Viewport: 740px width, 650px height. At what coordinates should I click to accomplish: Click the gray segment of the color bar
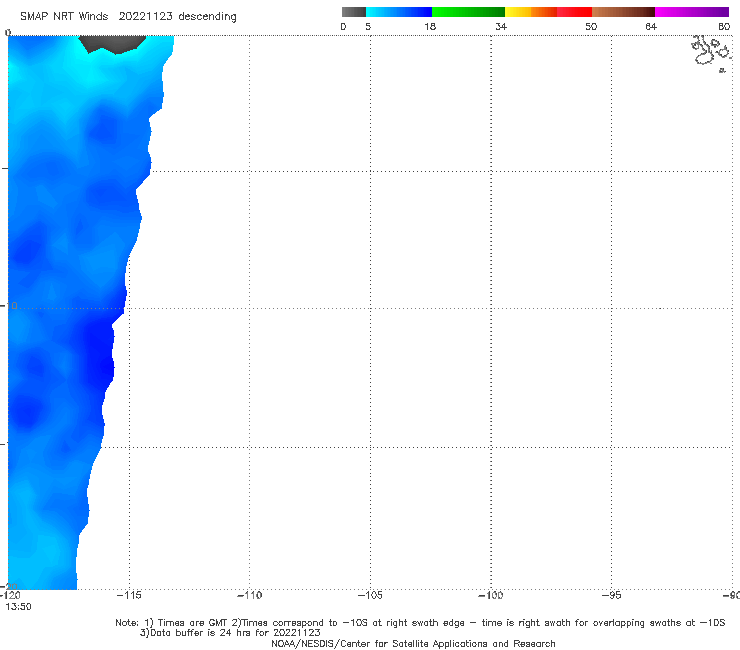353,12
